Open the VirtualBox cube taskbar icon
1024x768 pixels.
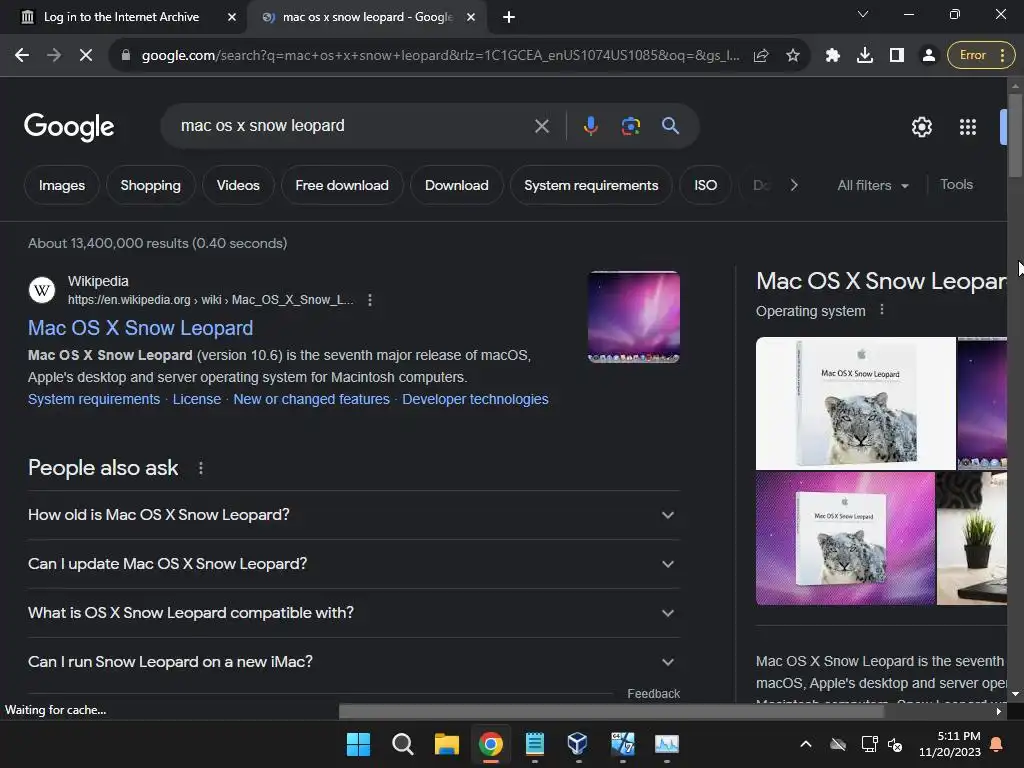[578, 744]
